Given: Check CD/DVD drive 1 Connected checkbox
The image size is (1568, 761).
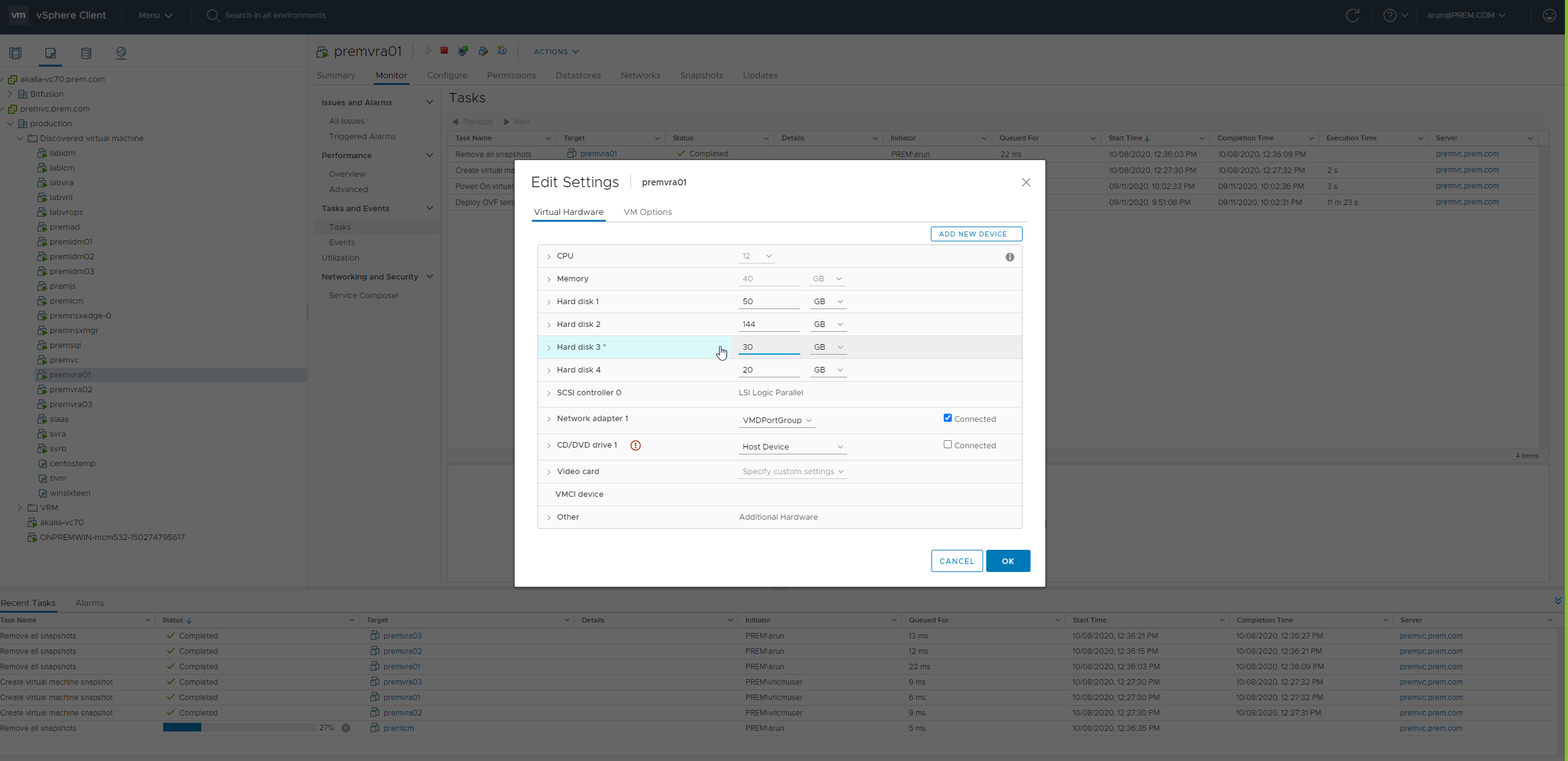Looking at the screenshot, I should 947,445.
